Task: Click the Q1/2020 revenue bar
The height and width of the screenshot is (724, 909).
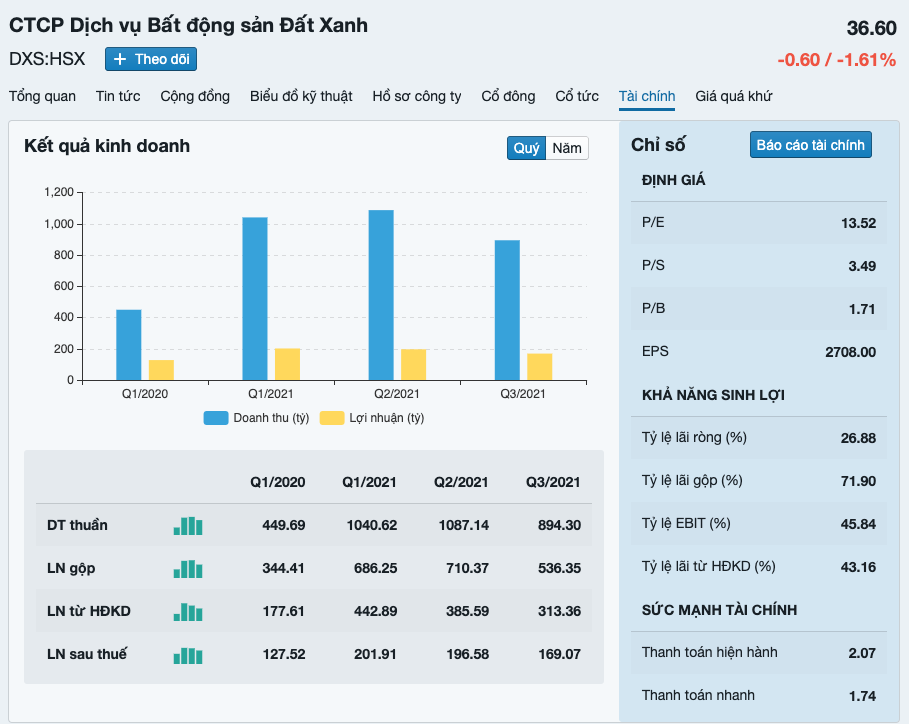Action: 129,345
